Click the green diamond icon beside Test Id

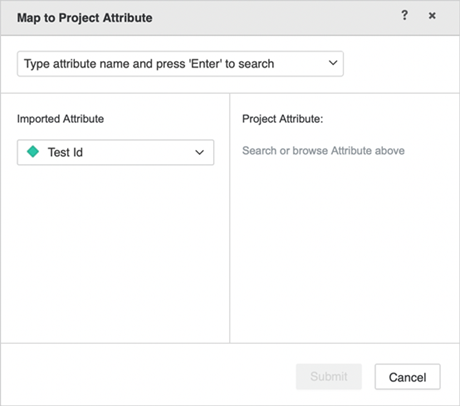click(33, 152)
